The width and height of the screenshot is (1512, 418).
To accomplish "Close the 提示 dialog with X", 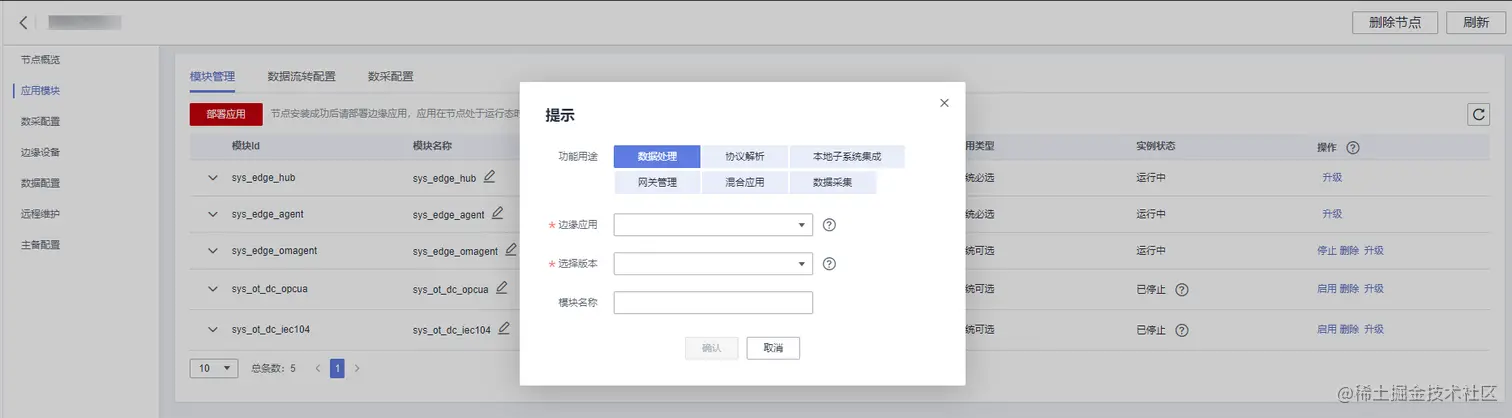I will point(944,103).
